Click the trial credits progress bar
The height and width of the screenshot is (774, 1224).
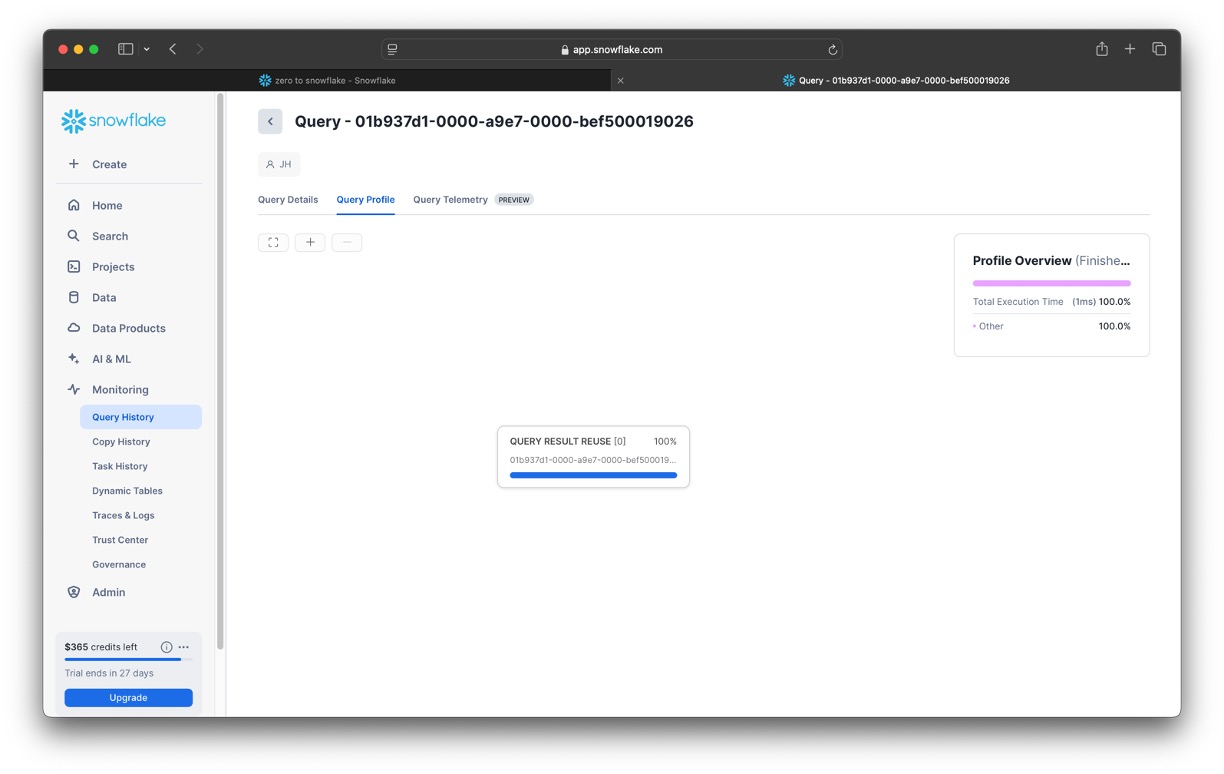(128, 659)
